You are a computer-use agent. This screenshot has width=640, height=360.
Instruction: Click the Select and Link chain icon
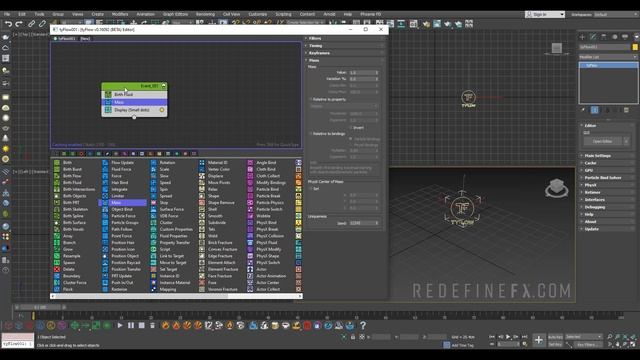pos(31,24)
